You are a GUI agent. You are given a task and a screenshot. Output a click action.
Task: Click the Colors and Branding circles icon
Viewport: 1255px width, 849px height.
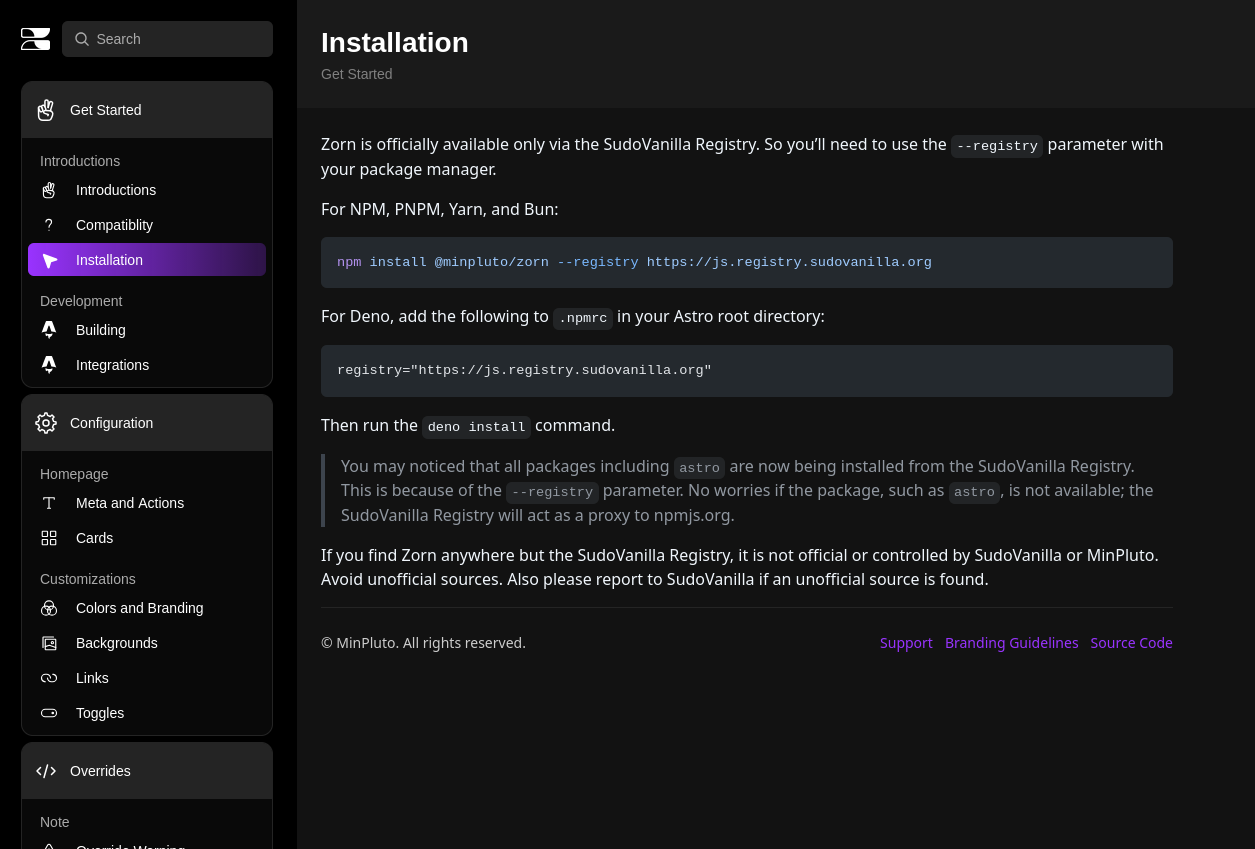pyautogui.click(x=49, y=608)
